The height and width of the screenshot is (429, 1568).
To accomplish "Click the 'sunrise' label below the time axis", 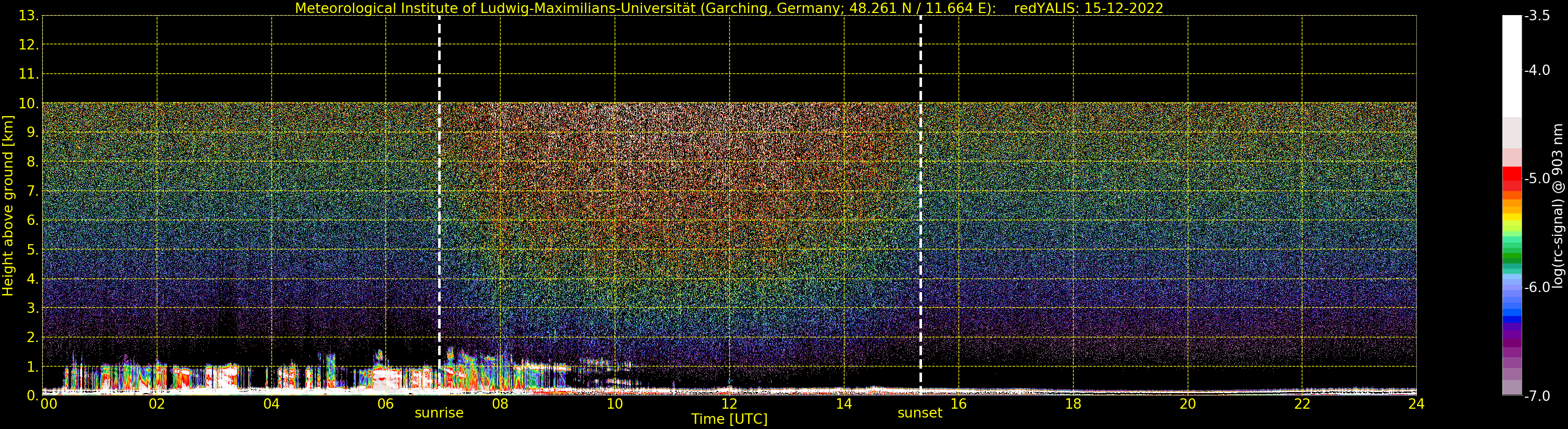I will coord(439,413).
